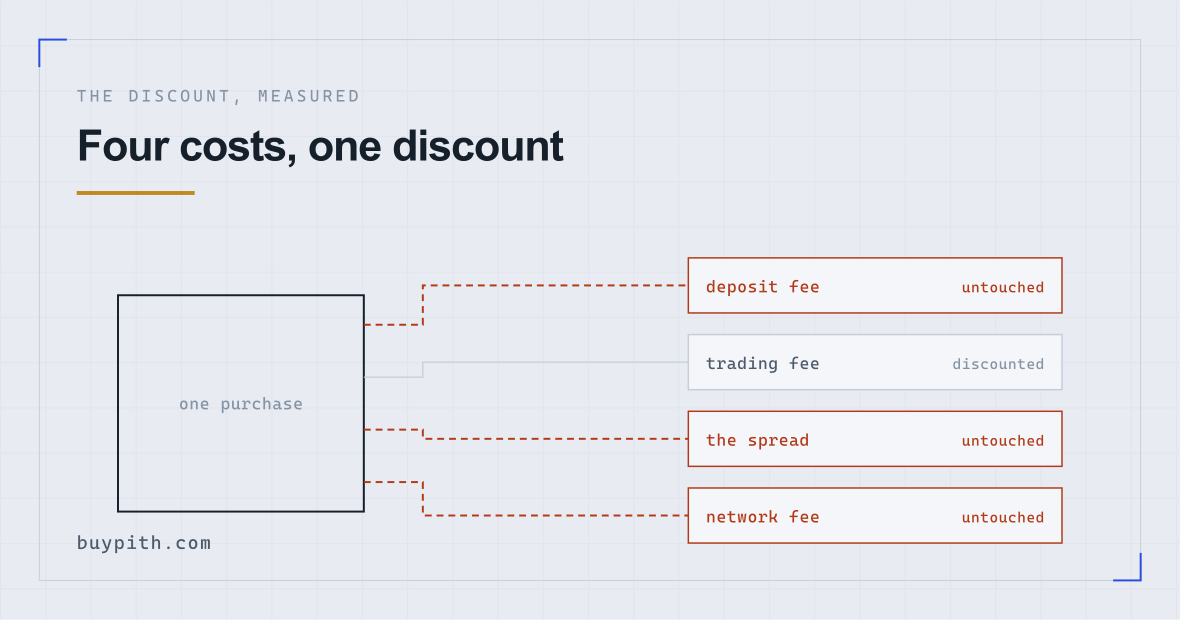Open the buypith.com link
Screen dimensions: 1180x620
tap(144, 543)
